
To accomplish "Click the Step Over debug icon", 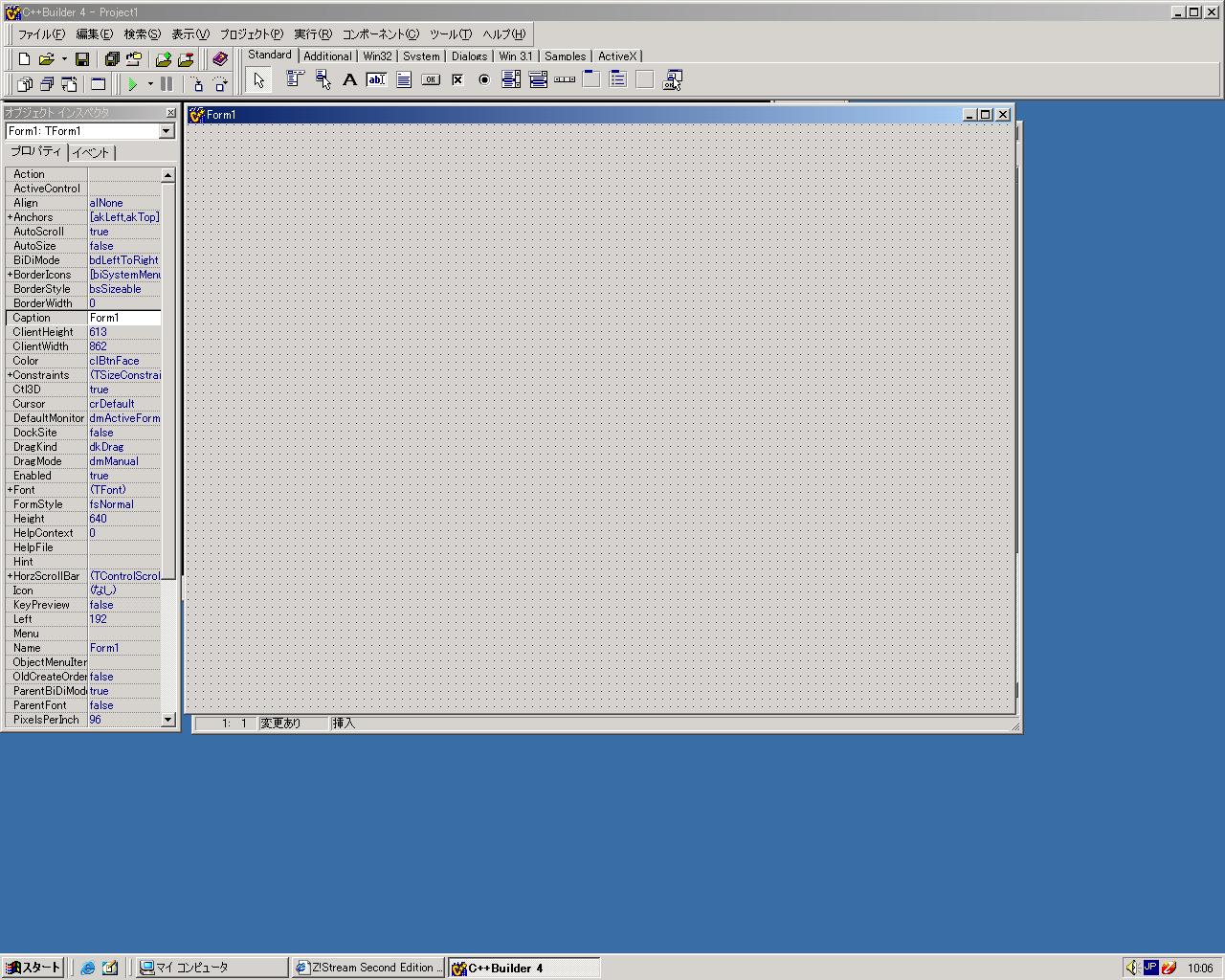I will (220, 84).
